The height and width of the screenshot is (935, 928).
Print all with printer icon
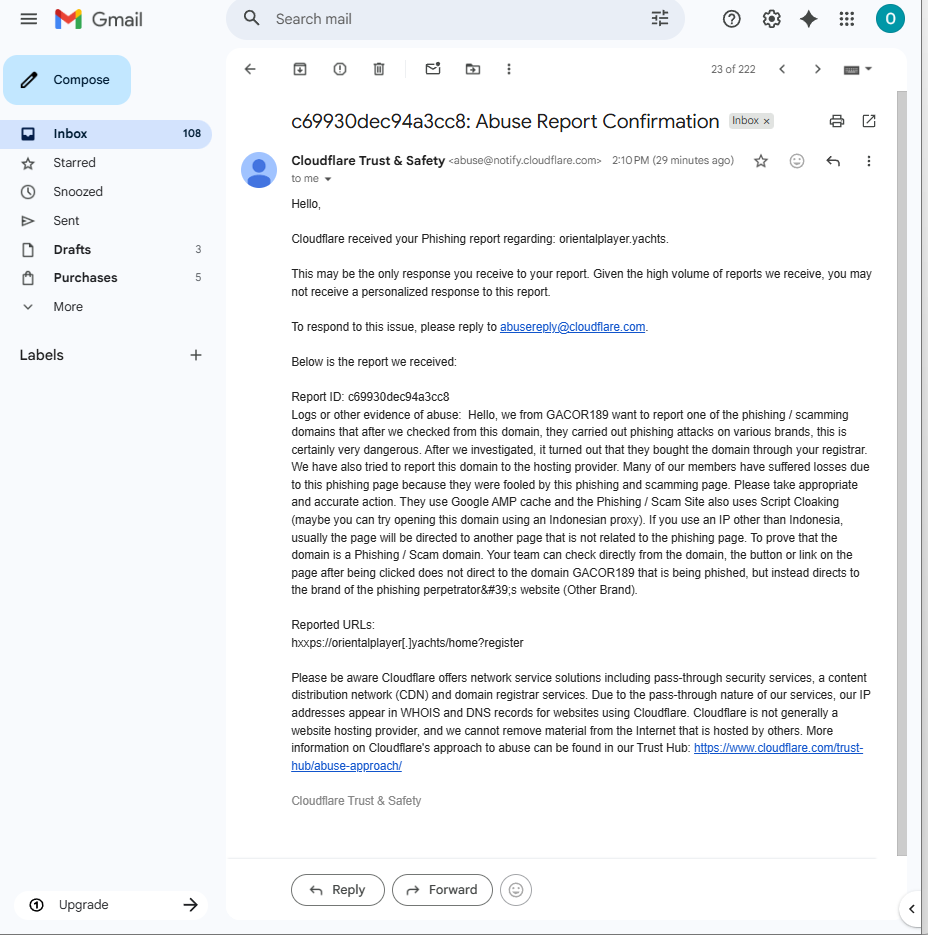pos(837,121)
